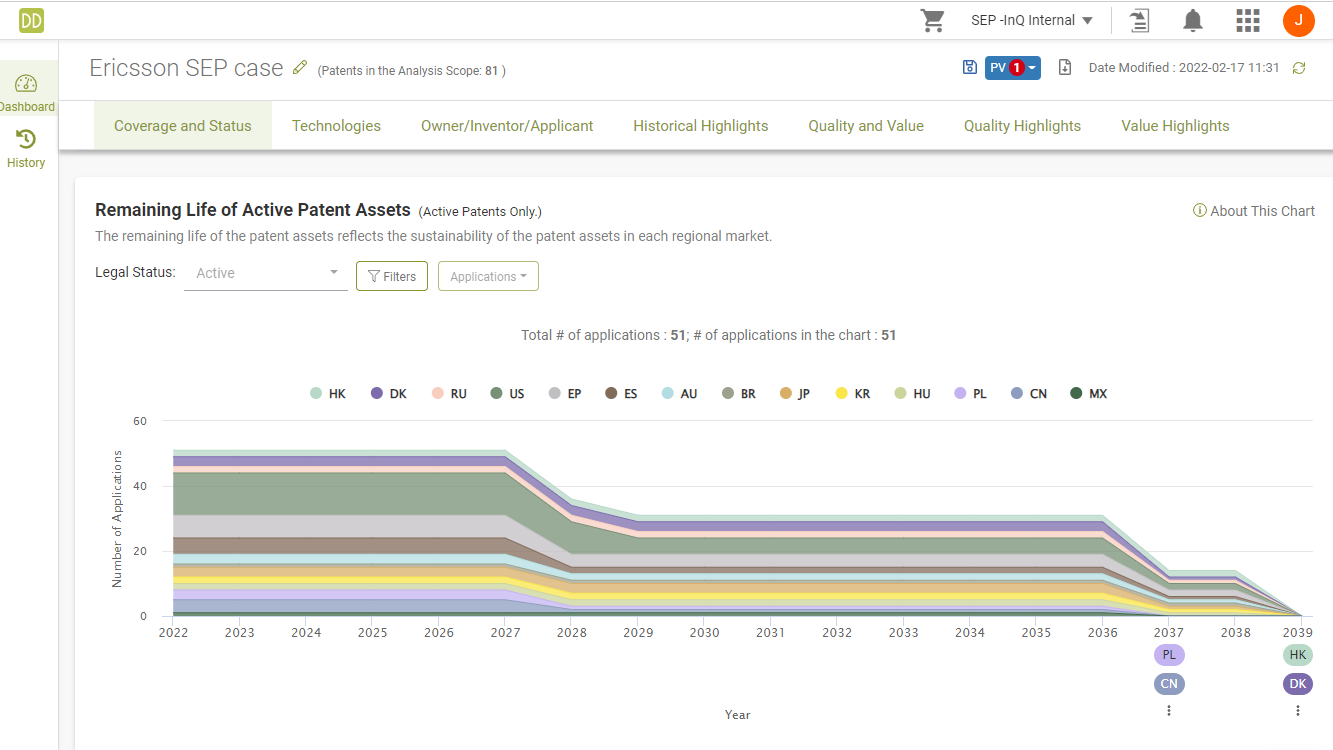This screenshot has height=750, width=1333.
Task: Click the CN badge under 2037
Action: coord(1169,684)
